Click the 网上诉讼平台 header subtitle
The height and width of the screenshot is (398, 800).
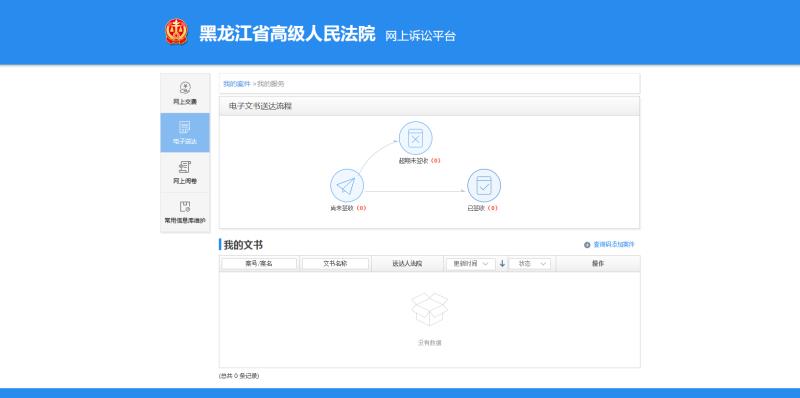click(x=420, y=36)
